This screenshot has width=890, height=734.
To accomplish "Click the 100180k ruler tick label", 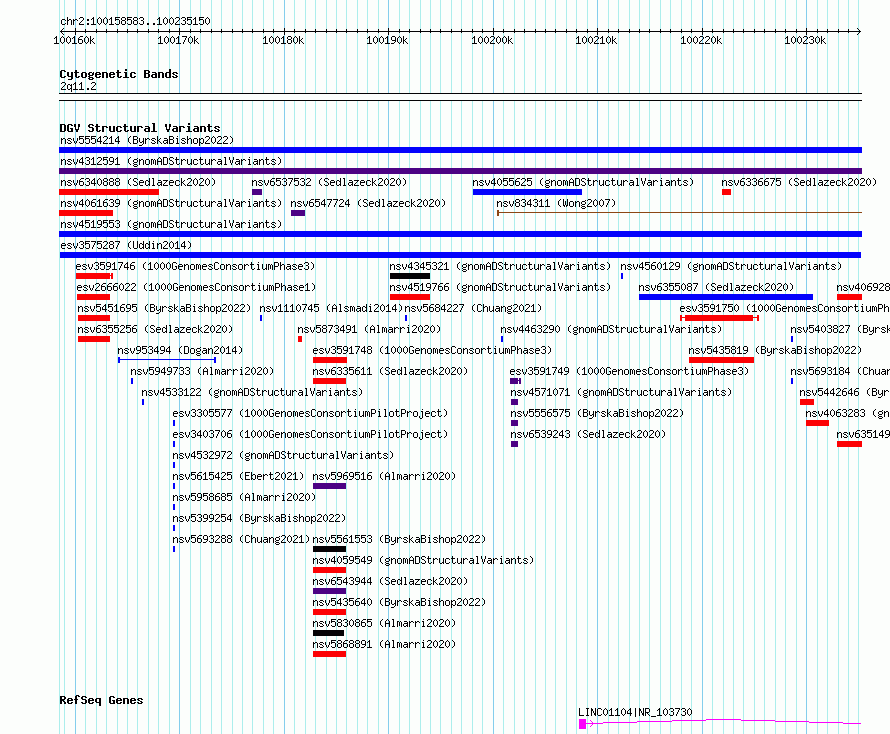I will [283, 40].
